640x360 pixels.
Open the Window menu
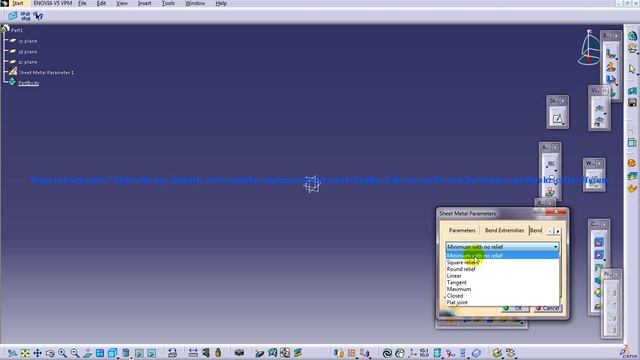pyautogui.click(x=195, y=3)
